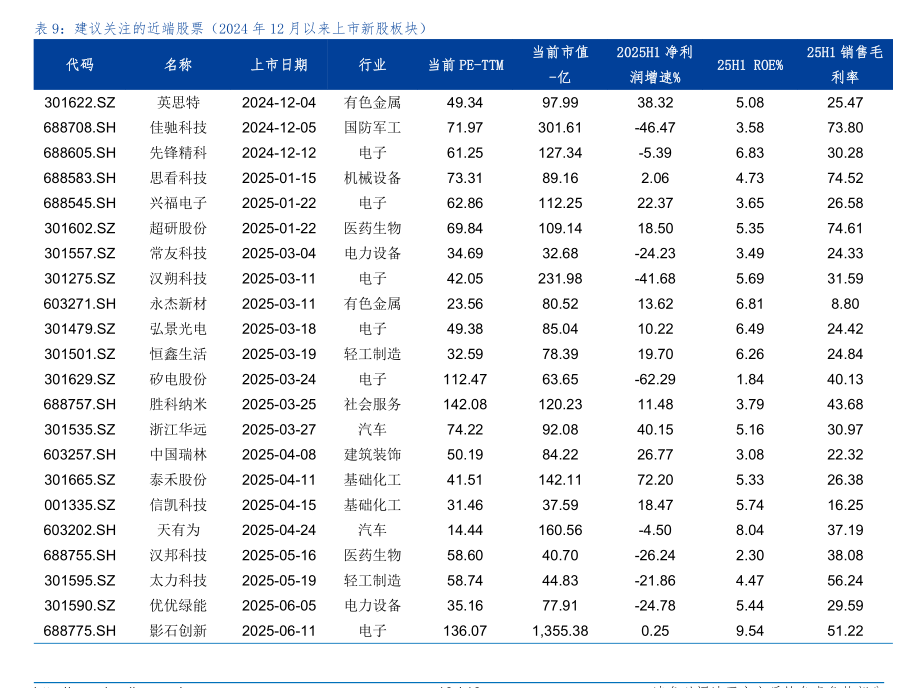
Task: Select the market cap value 1,355.38
Action: (559, 630)
